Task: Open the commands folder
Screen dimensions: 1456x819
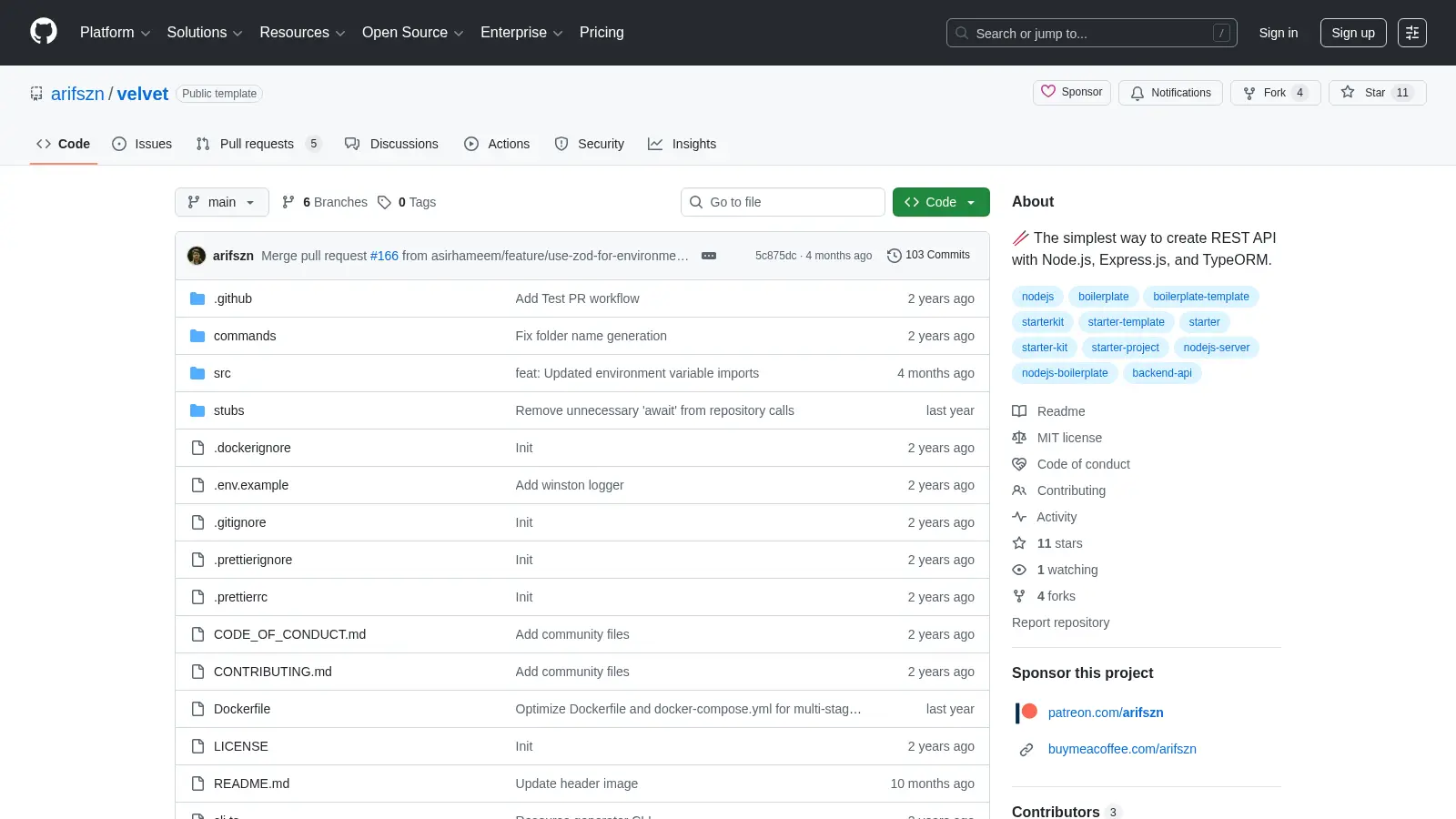Action: (245, 336)
